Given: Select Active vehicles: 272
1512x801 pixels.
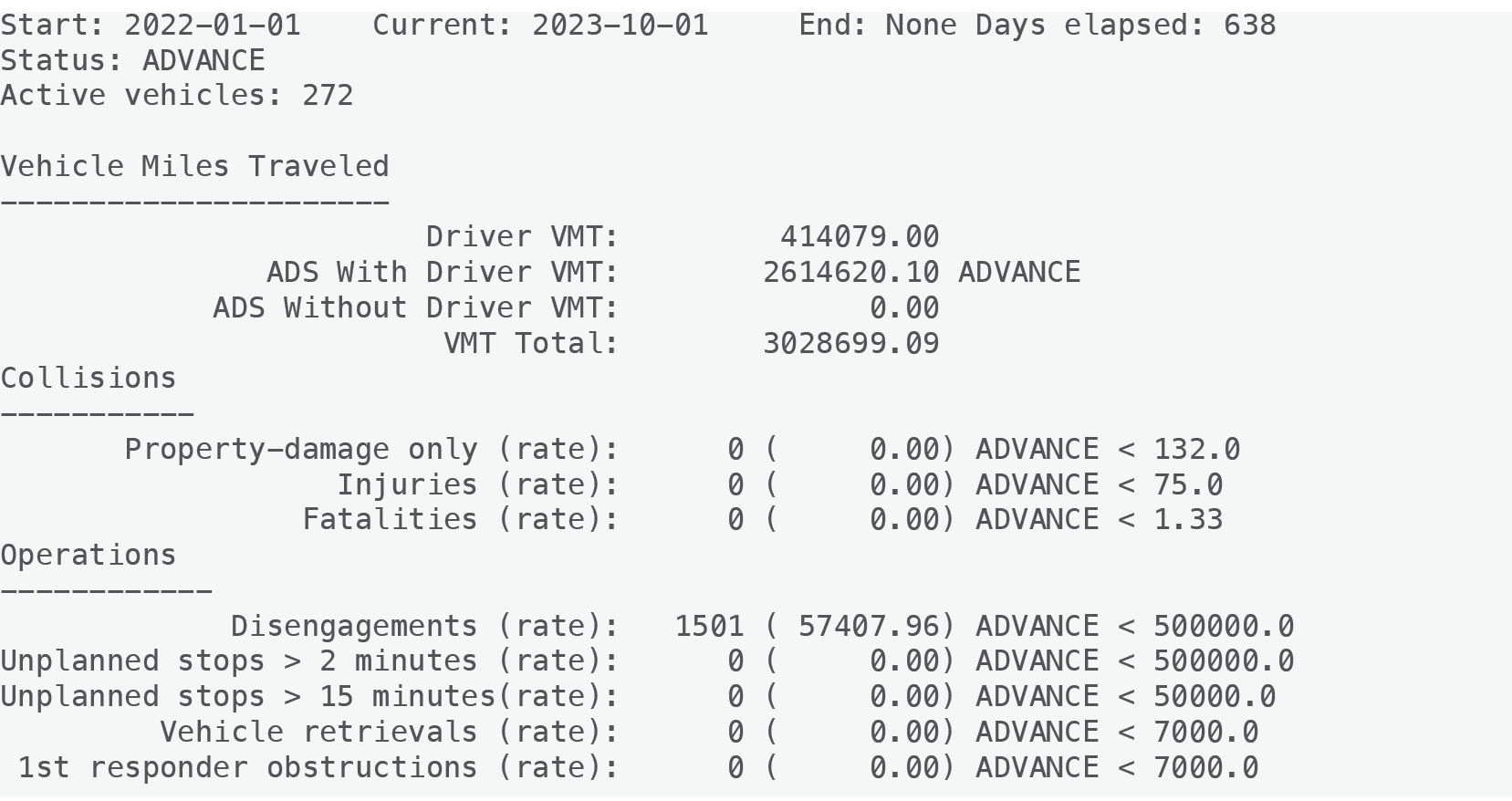Looking at the screenshot, I should (x=177, y=95).
